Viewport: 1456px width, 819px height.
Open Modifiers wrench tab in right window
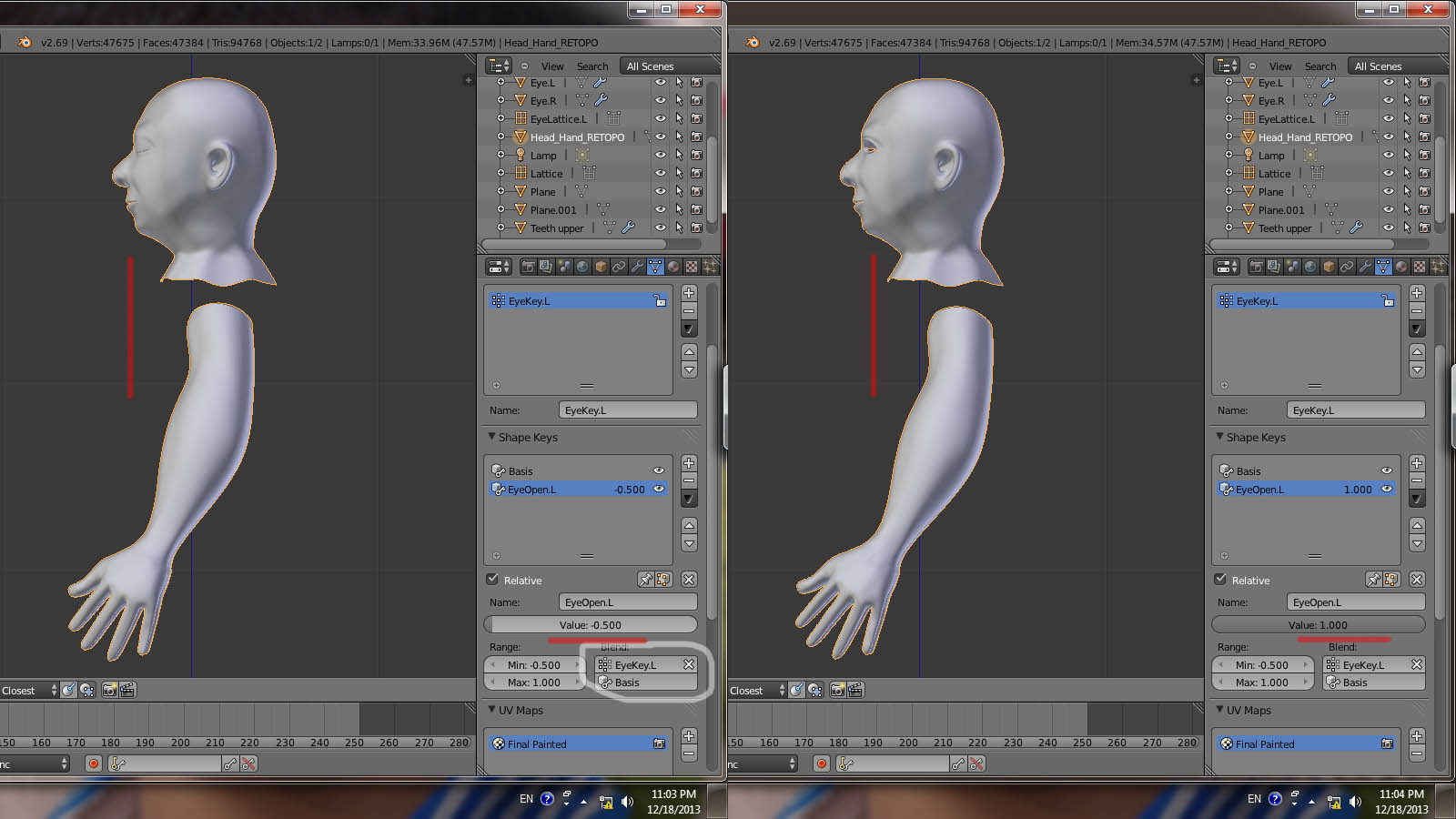pos(1365,267)
